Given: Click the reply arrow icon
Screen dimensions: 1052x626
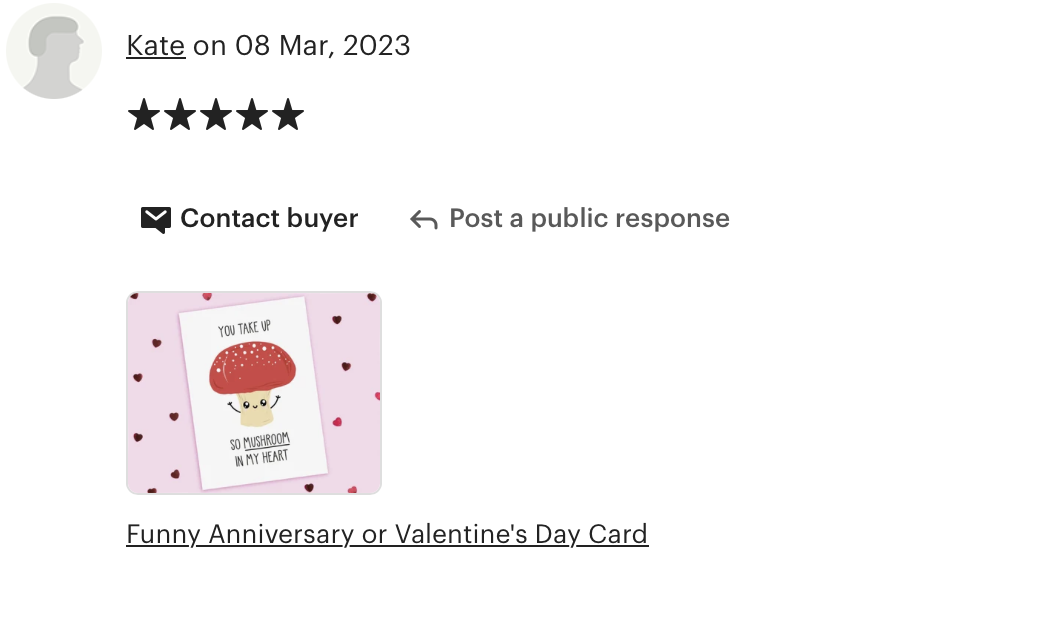Looking at the screenshot, I should [x=424, y=219].
